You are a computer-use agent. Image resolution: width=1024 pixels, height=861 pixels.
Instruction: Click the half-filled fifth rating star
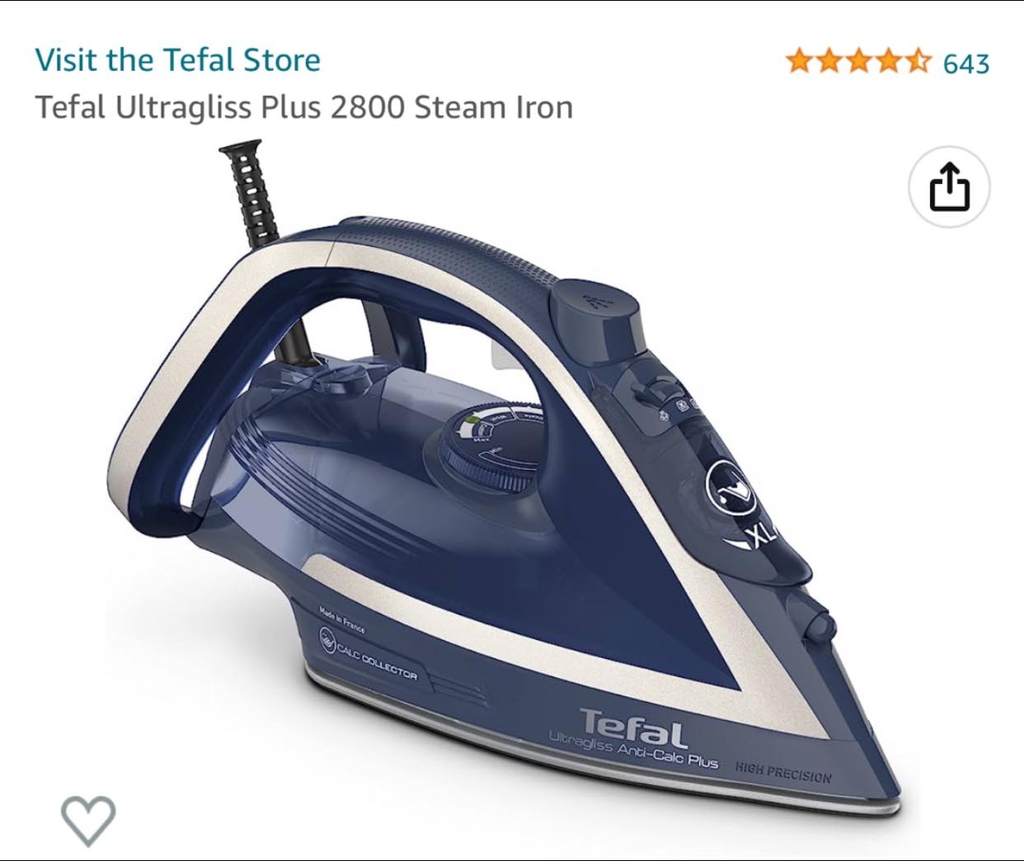(x=918, y=61)
